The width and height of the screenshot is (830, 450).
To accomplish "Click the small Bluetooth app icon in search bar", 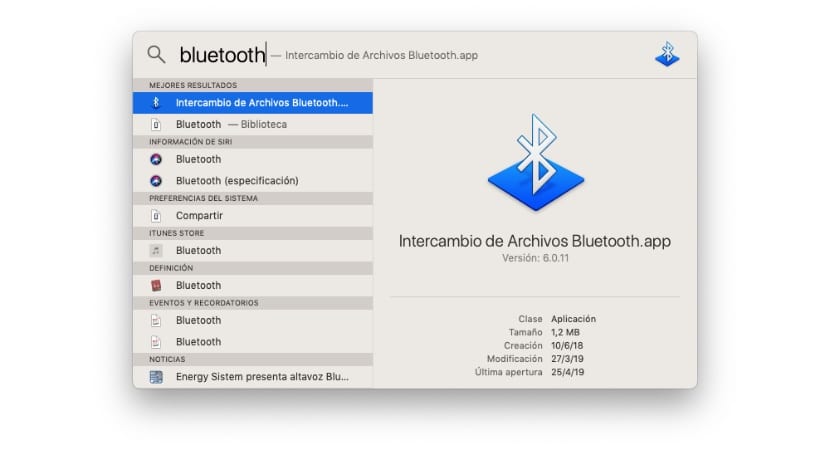I will point(667,54).
